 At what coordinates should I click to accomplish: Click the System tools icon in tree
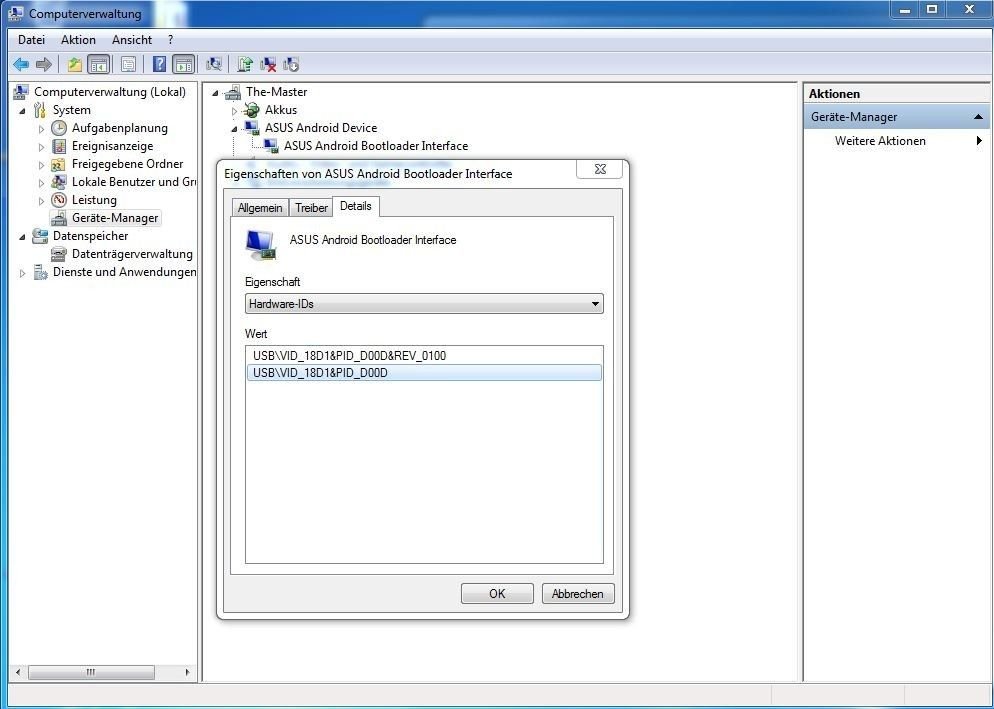tap(40, 110)
